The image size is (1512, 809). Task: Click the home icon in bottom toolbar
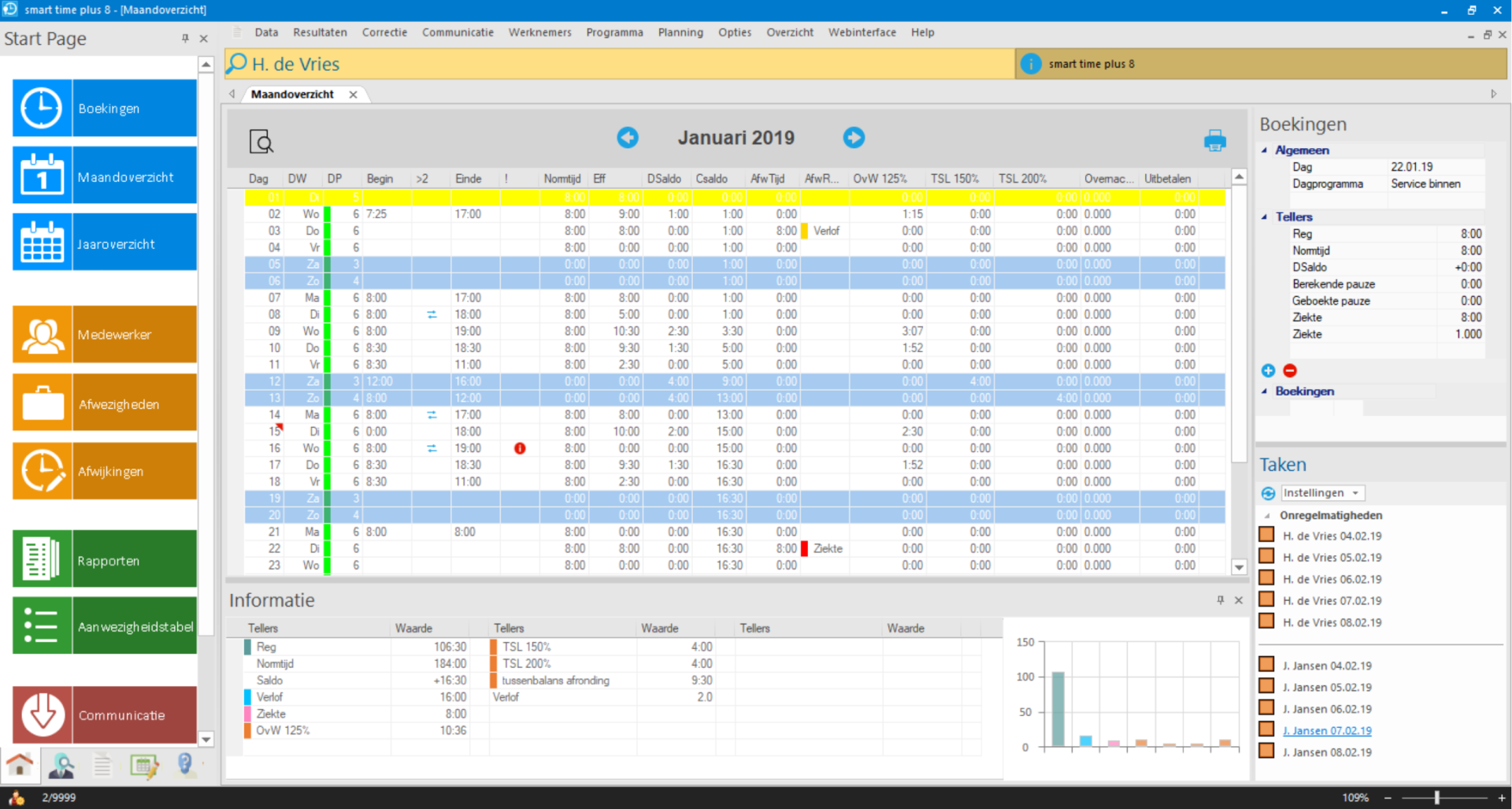[20, 764]
